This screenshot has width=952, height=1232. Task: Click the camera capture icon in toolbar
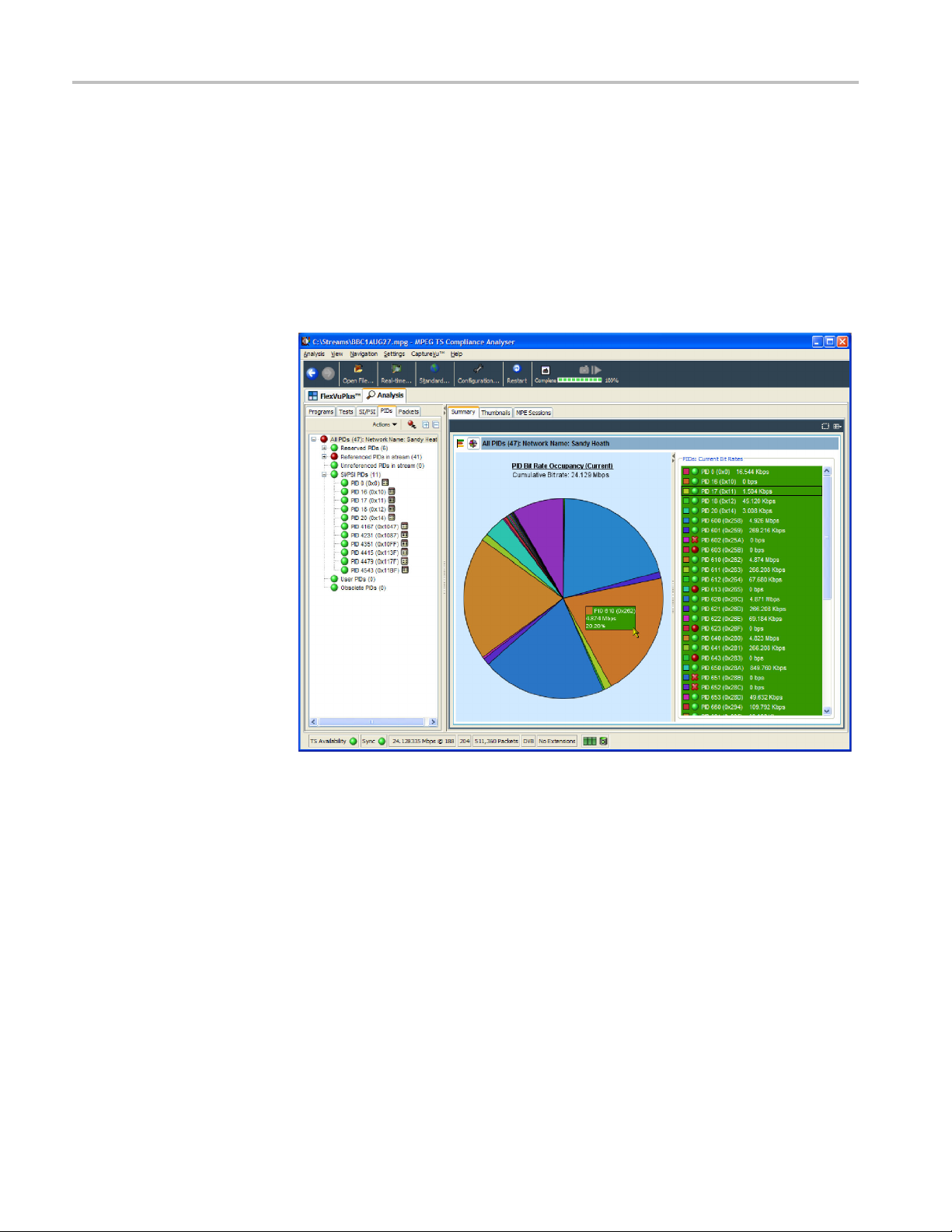584,370
